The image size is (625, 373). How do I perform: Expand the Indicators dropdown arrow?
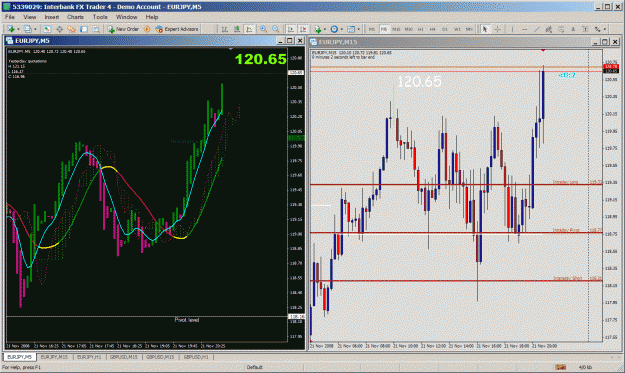click(325, 29)
